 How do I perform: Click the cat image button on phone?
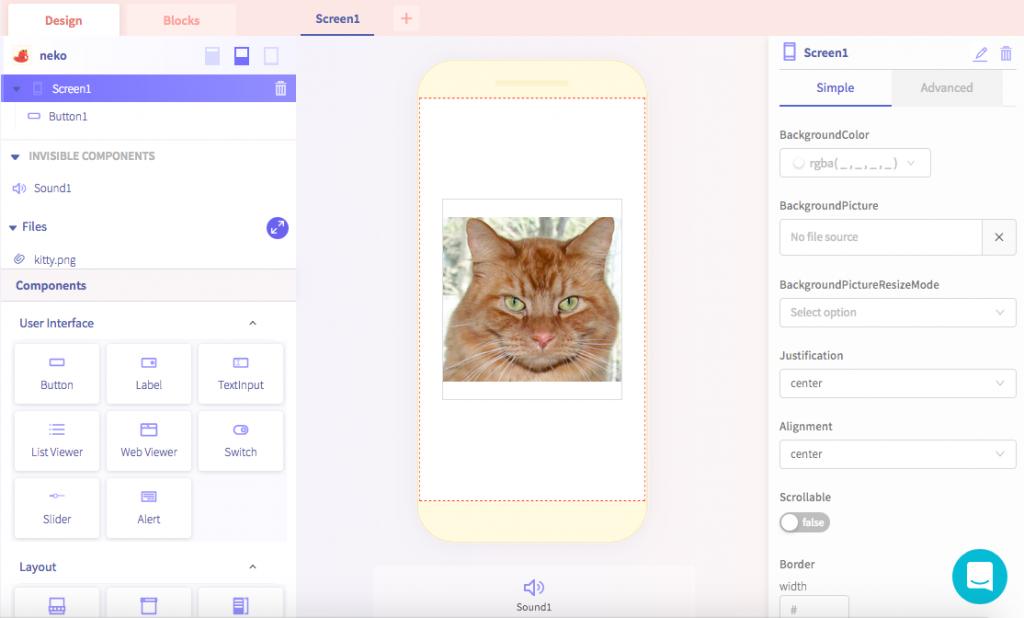tap(532, 299)
